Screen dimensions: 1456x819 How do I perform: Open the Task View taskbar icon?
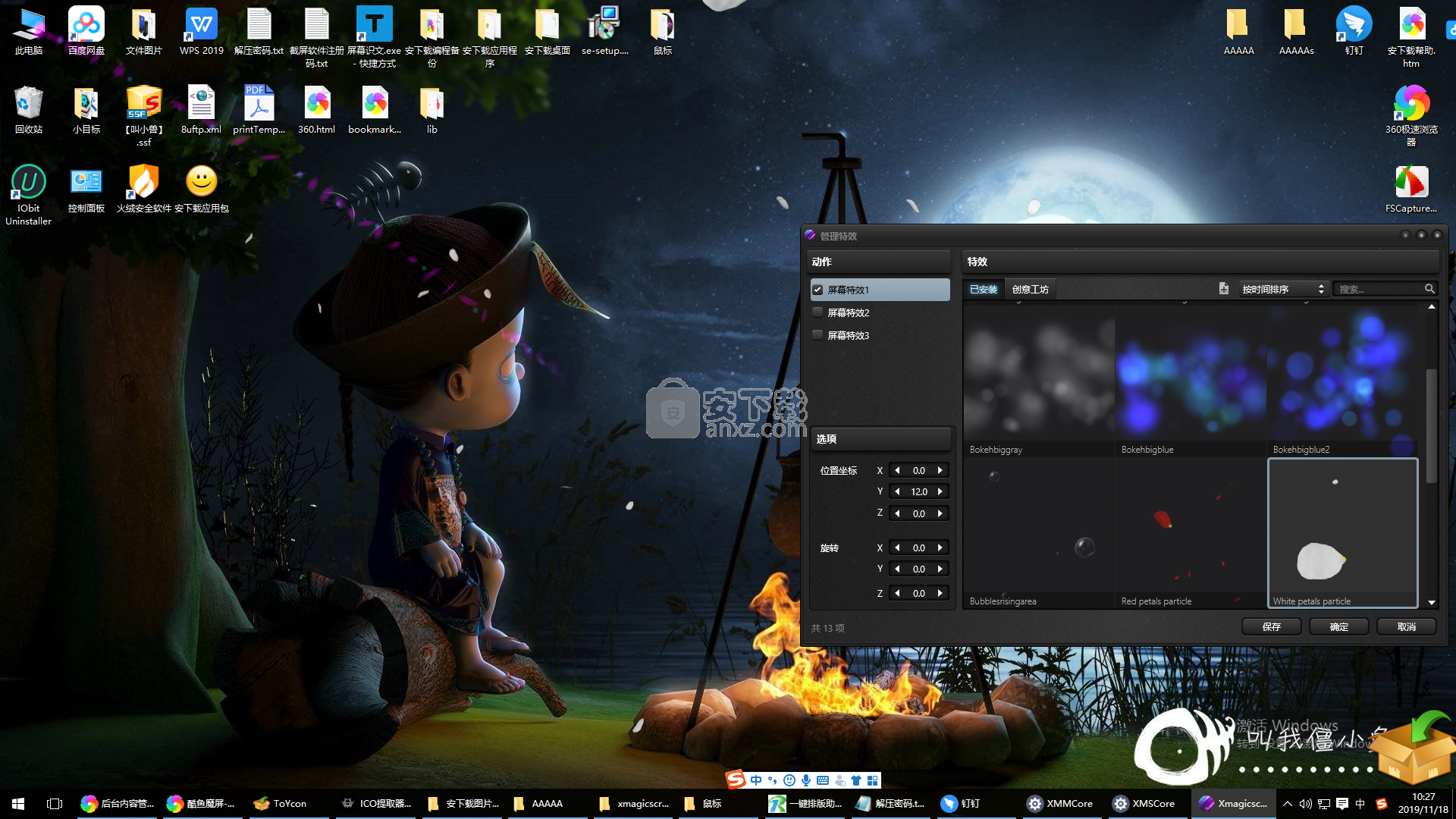coord(55,804)
